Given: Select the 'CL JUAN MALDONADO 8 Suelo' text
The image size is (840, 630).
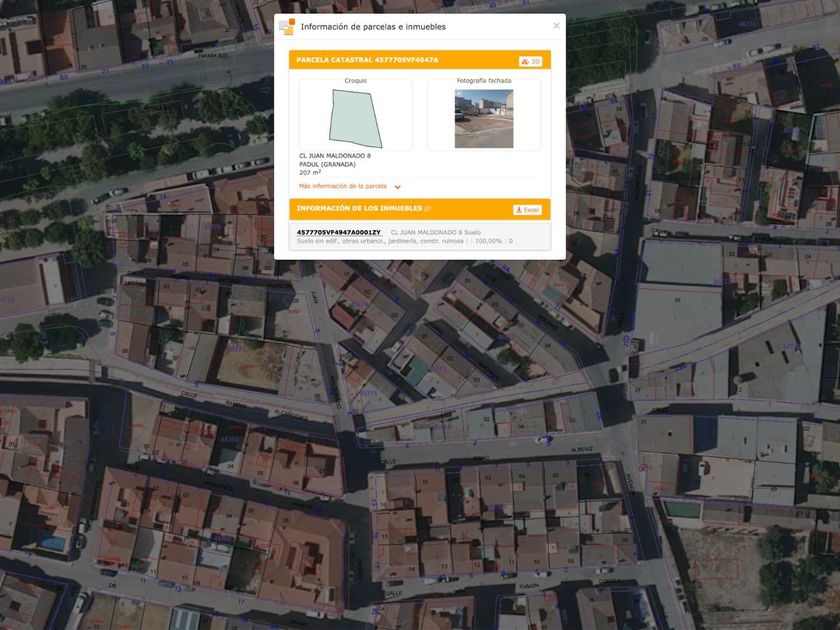Looking at the screenshot, I should click(436, 232).
